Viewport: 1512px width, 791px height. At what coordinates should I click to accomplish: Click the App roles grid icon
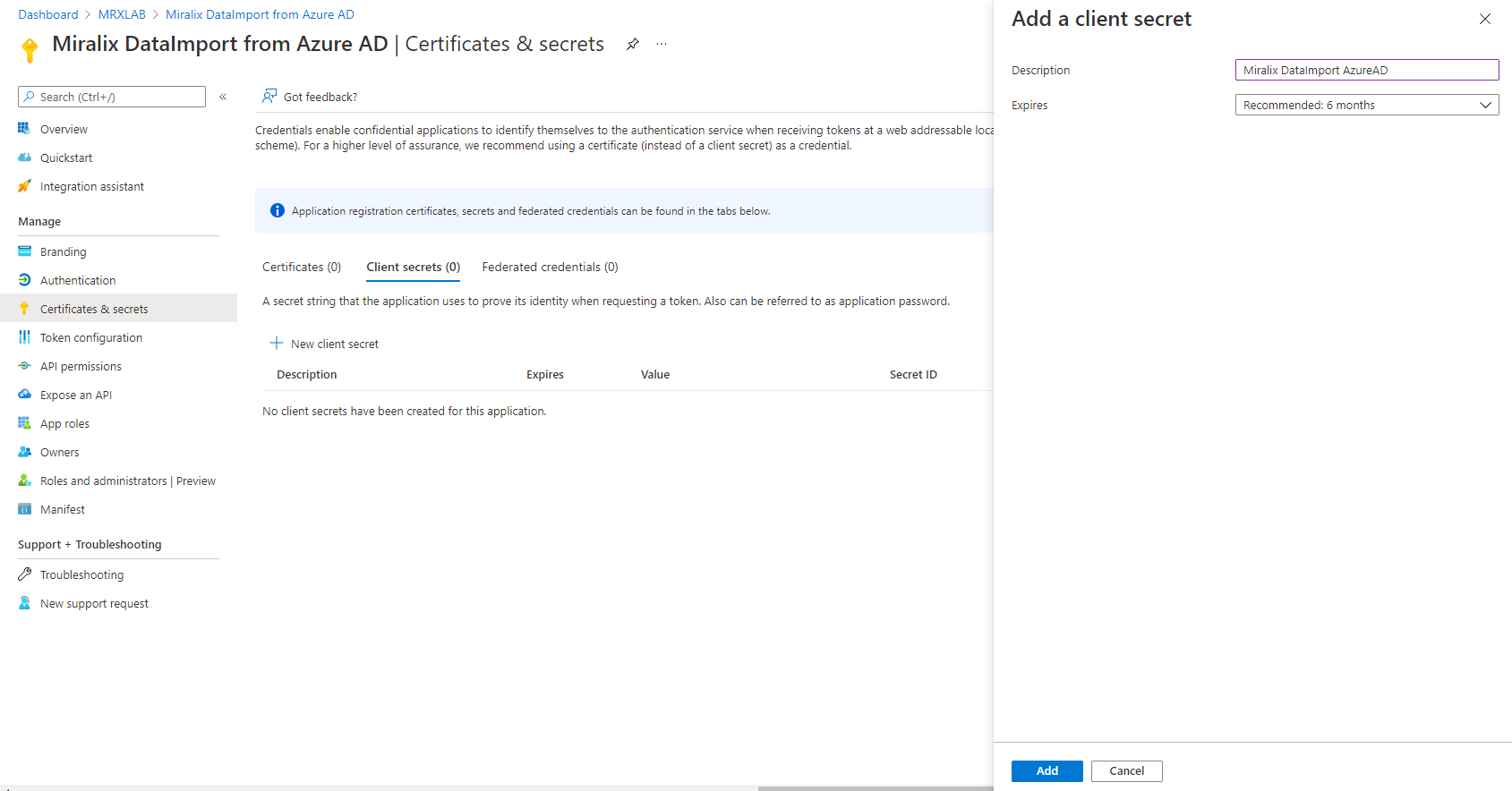(24, 423)
